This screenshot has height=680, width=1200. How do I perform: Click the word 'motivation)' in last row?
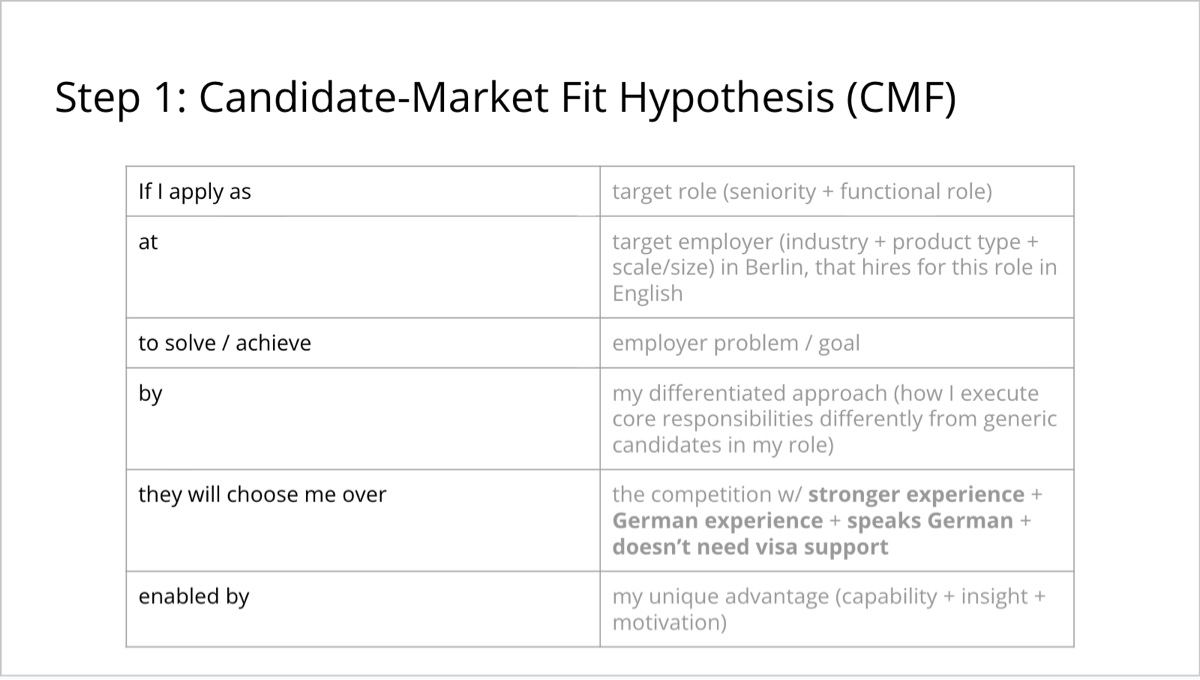pos(669,623)
